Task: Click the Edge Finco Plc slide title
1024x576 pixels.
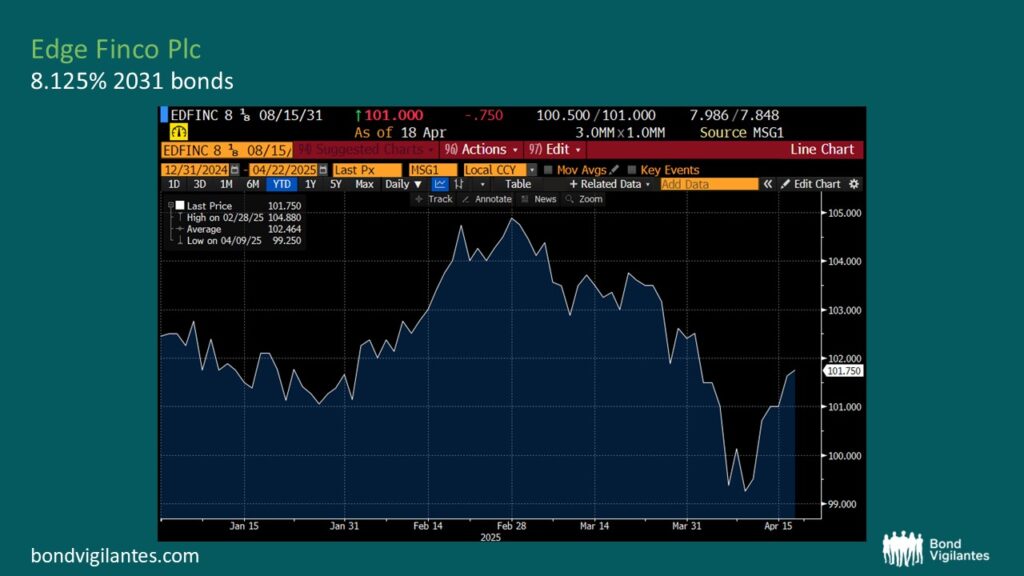Action: [116, 49]
